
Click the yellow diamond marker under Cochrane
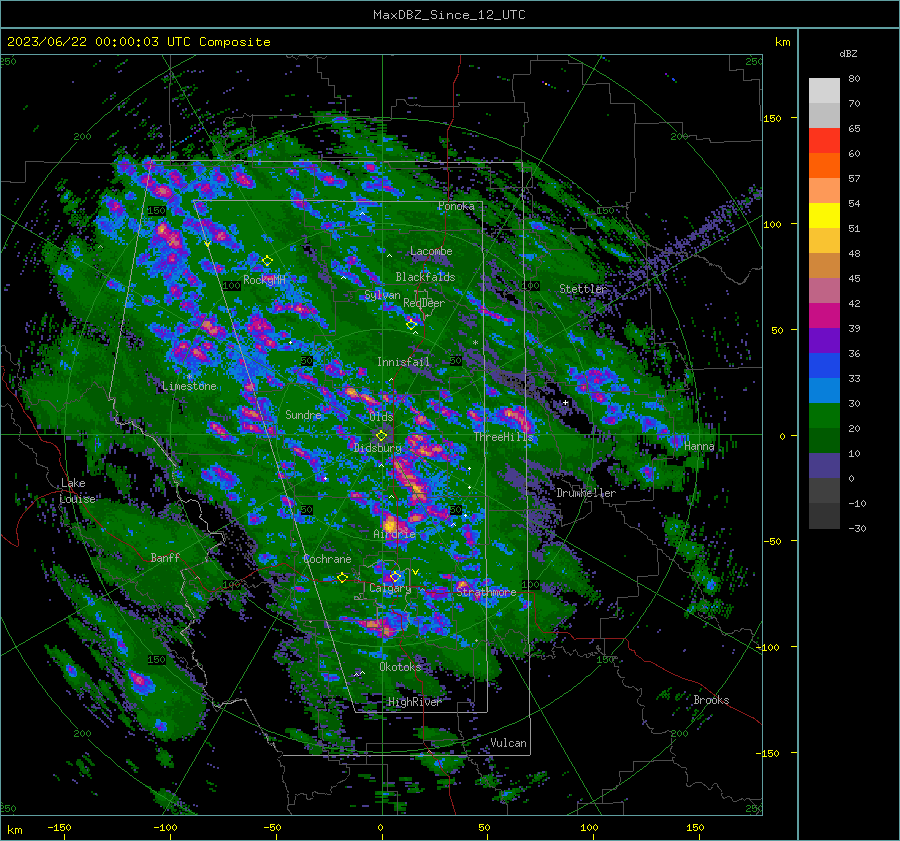click(x=342, y=577)
